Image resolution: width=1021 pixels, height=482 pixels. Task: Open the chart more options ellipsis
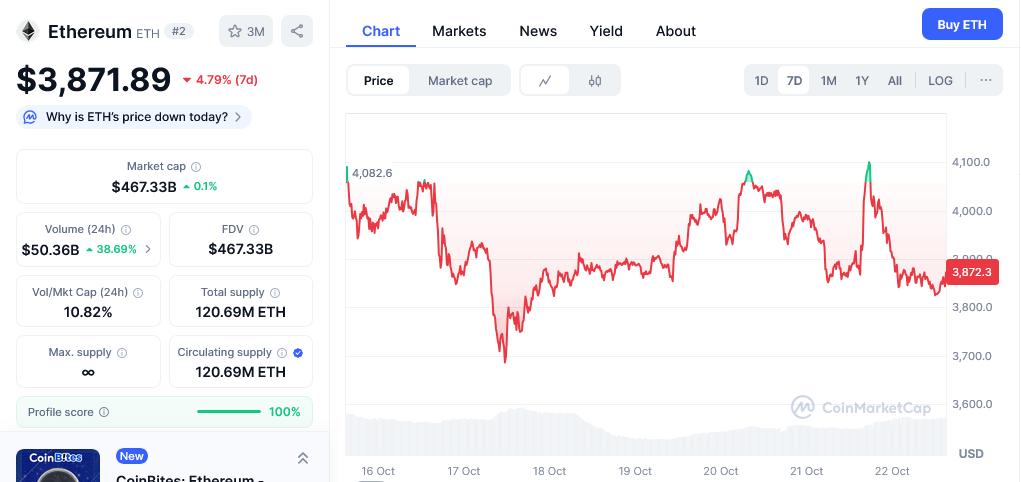986,81
